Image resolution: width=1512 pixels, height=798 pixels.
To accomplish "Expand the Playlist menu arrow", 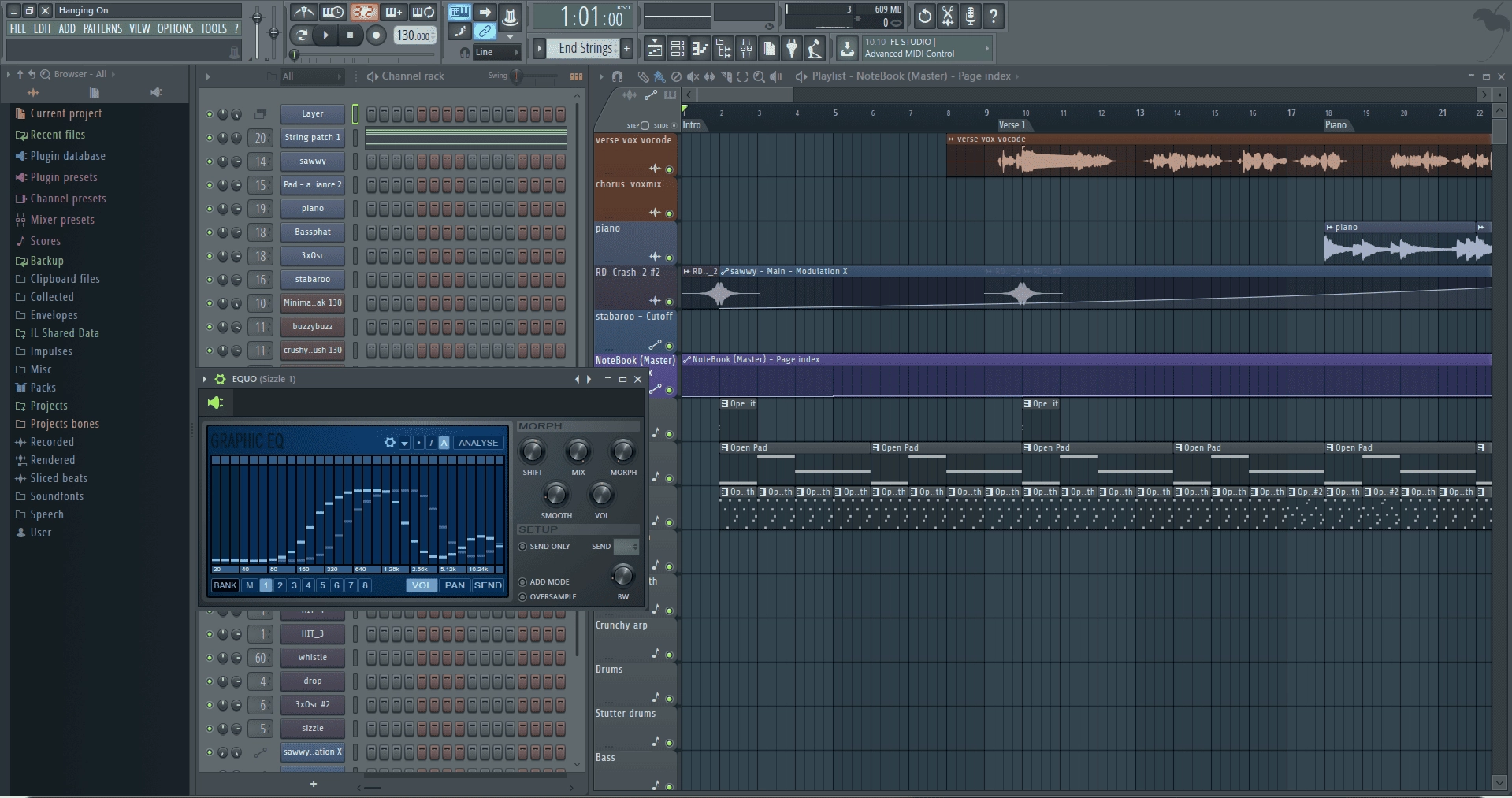I will [x=601, y=76].
